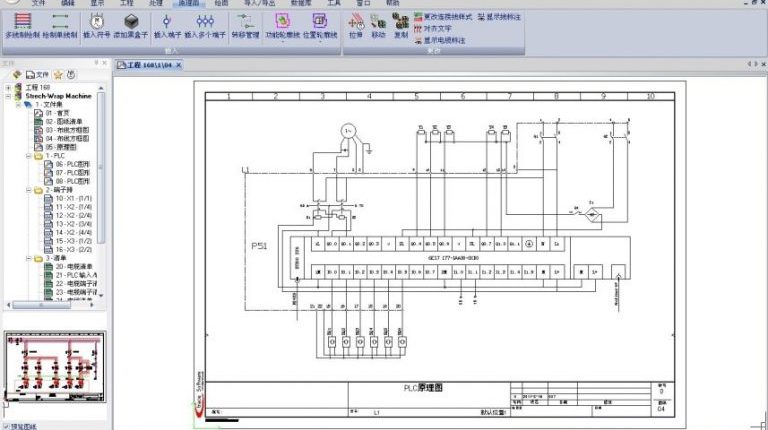Viewport: 768px width, 430px height.
Task: Open the location outline dropdown arrow under 位置轮廓线
Action: [x=320, y=42]
